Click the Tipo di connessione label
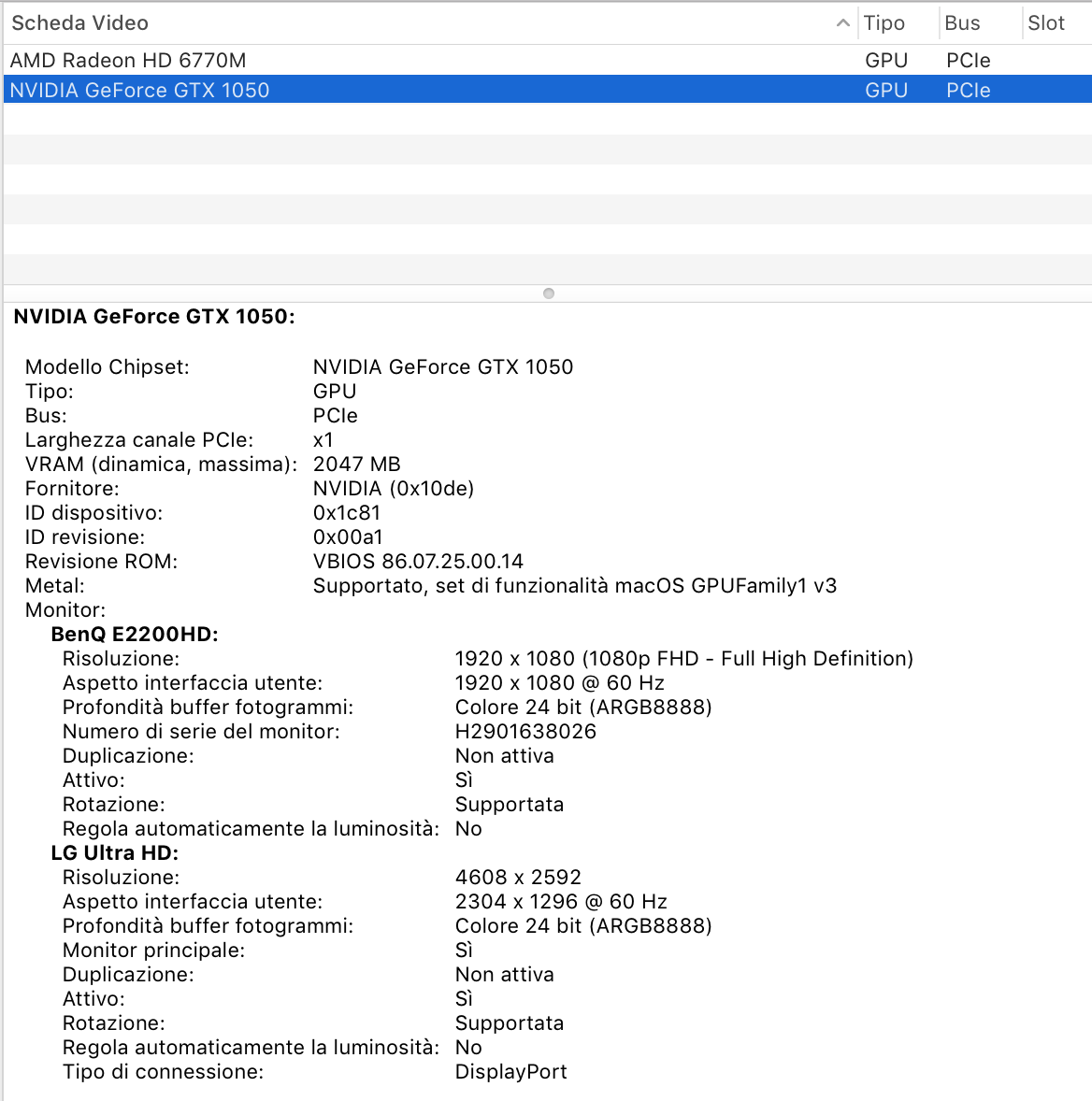The height and width of the screenshot is (1101, 1092). click(x=163, y=1072)
